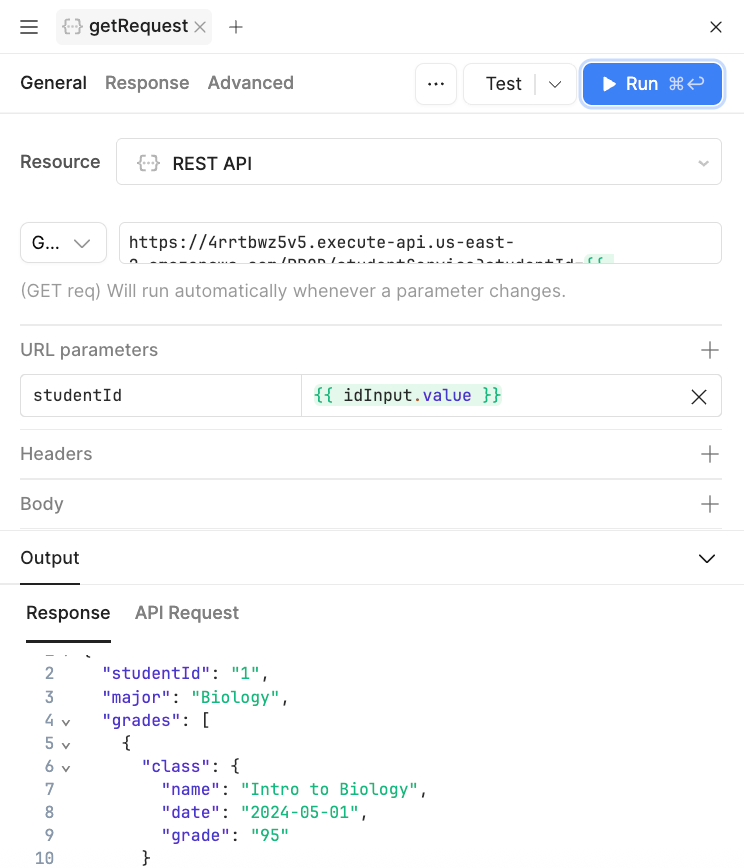Add a Header using its plus icon
Image resolution: width=744 pixels, height=868 pixels.
[x=709, y=454]
